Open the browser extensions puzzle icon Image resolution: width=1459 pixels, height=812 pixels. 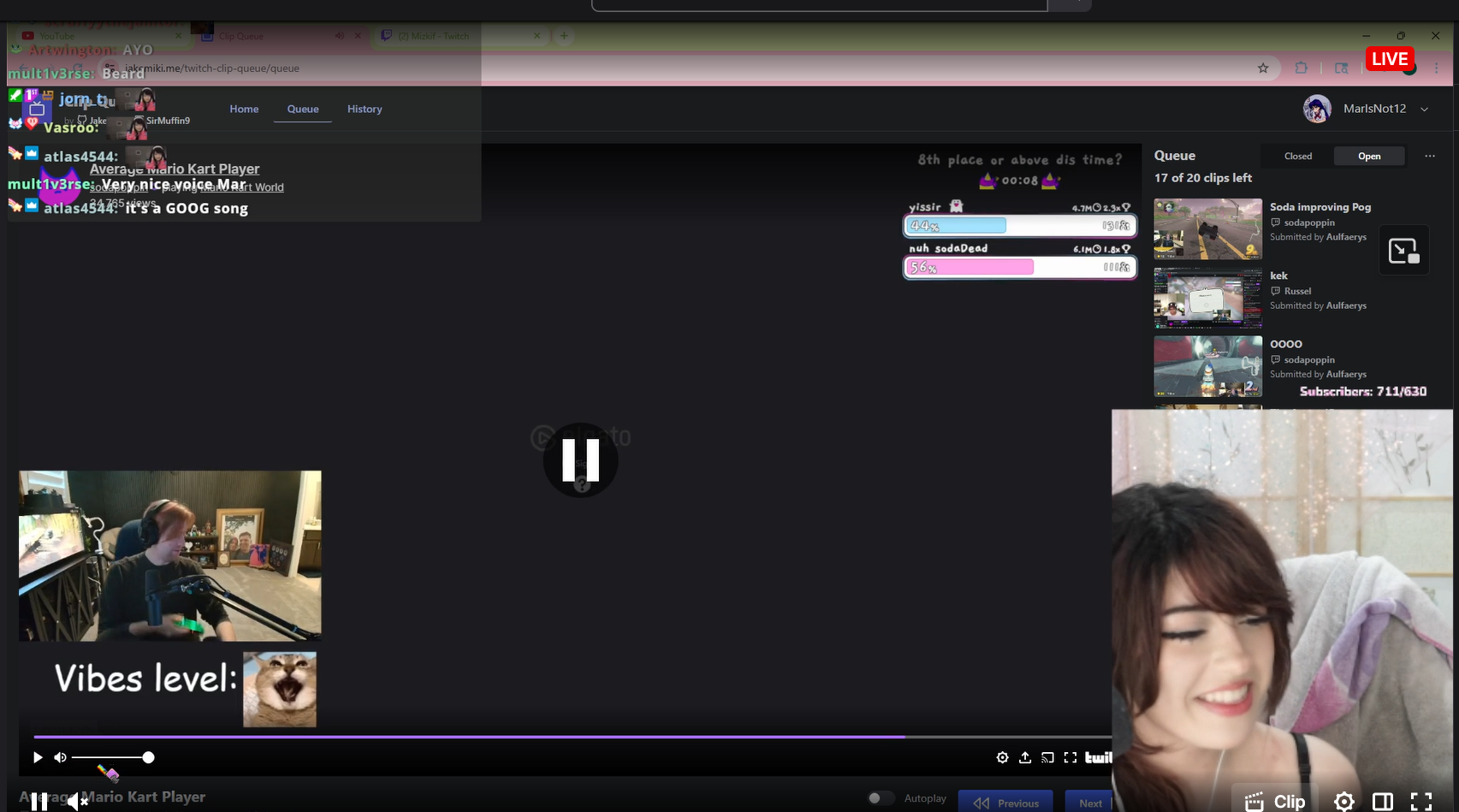point(1301,68)
